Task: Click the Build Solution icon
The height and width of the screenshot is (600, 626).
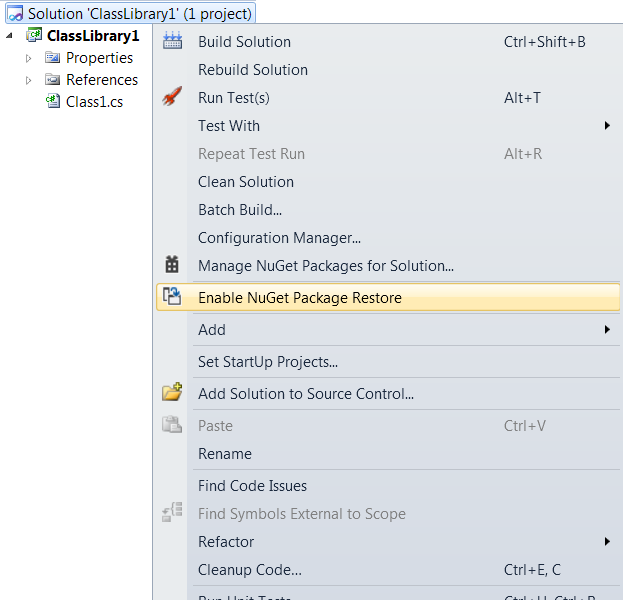Action: click(x=172, y=41)
